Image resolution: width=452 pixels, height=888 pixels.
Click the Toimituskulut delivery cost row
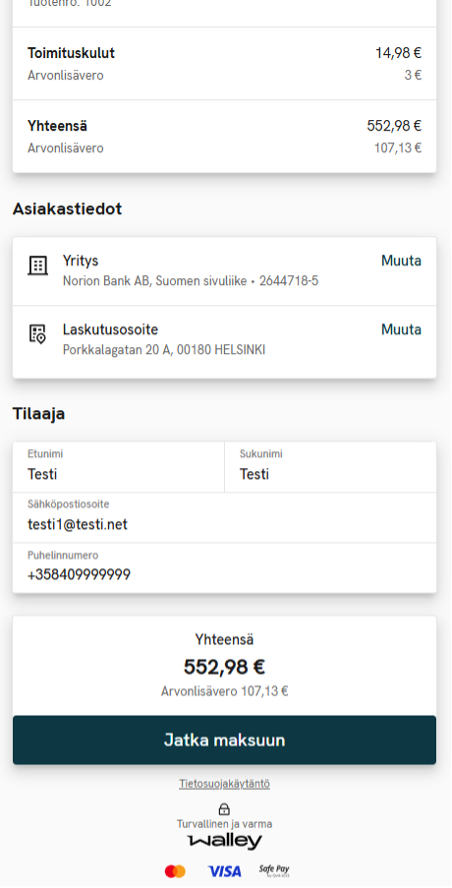point(224,63)
